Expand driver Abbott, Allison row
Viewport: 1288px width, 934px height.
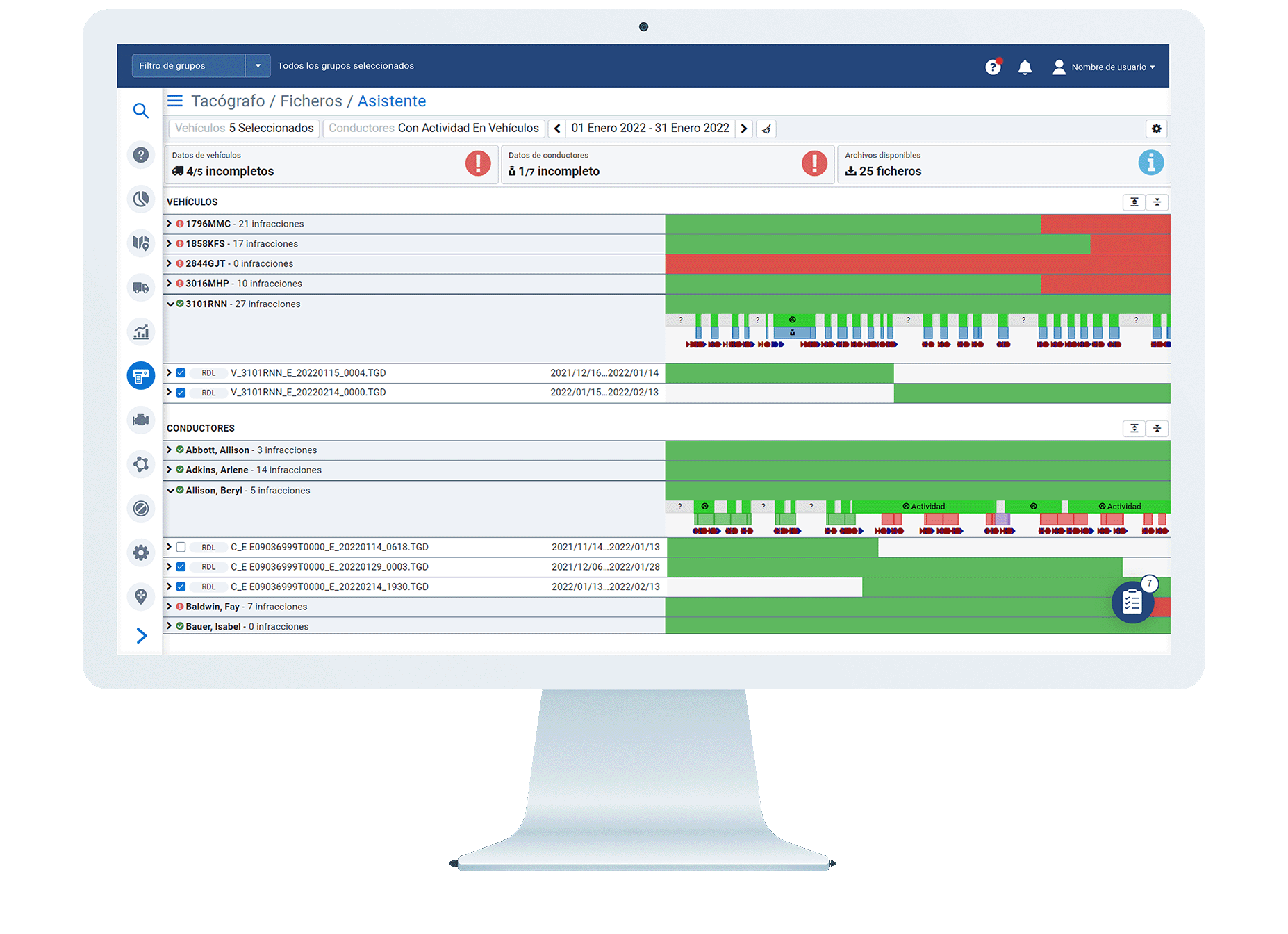[169, 450]
